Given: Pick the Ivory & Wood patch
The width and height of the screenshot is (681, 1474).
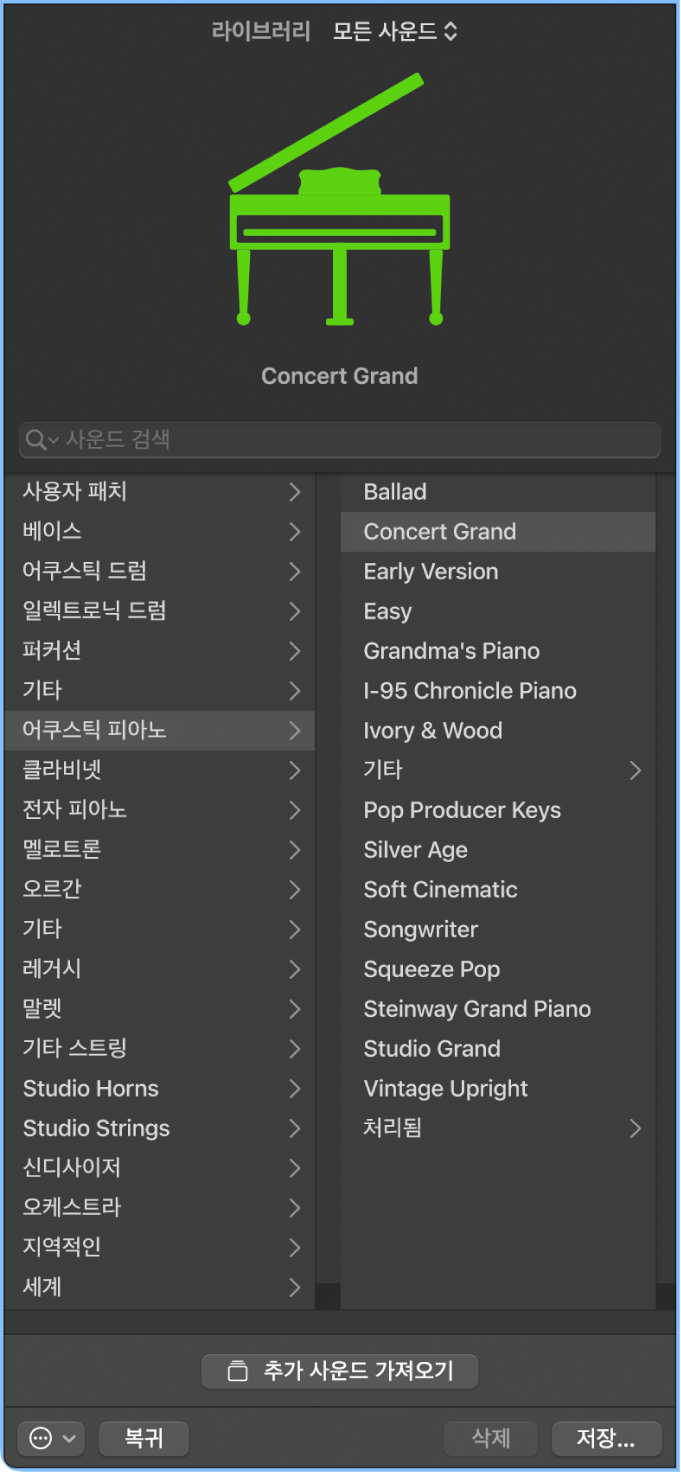Looking at the screenshot, I should point(498,731).
